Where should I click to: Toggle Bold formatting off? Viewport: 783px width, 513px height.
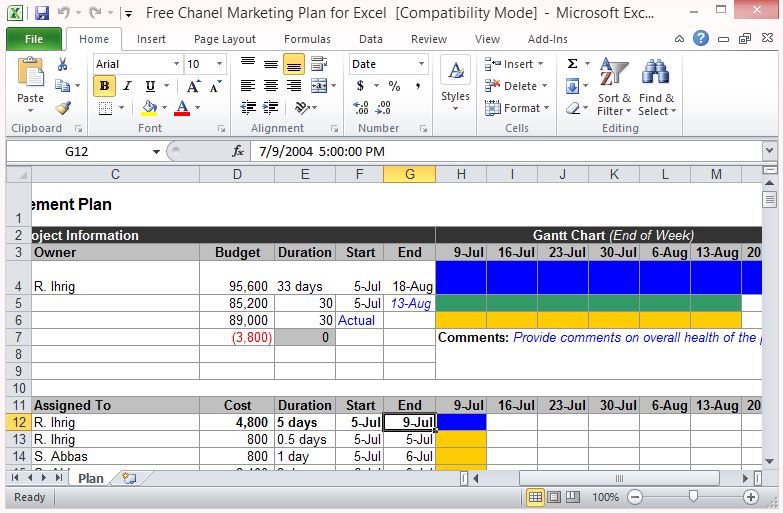(x=104, y=86)
